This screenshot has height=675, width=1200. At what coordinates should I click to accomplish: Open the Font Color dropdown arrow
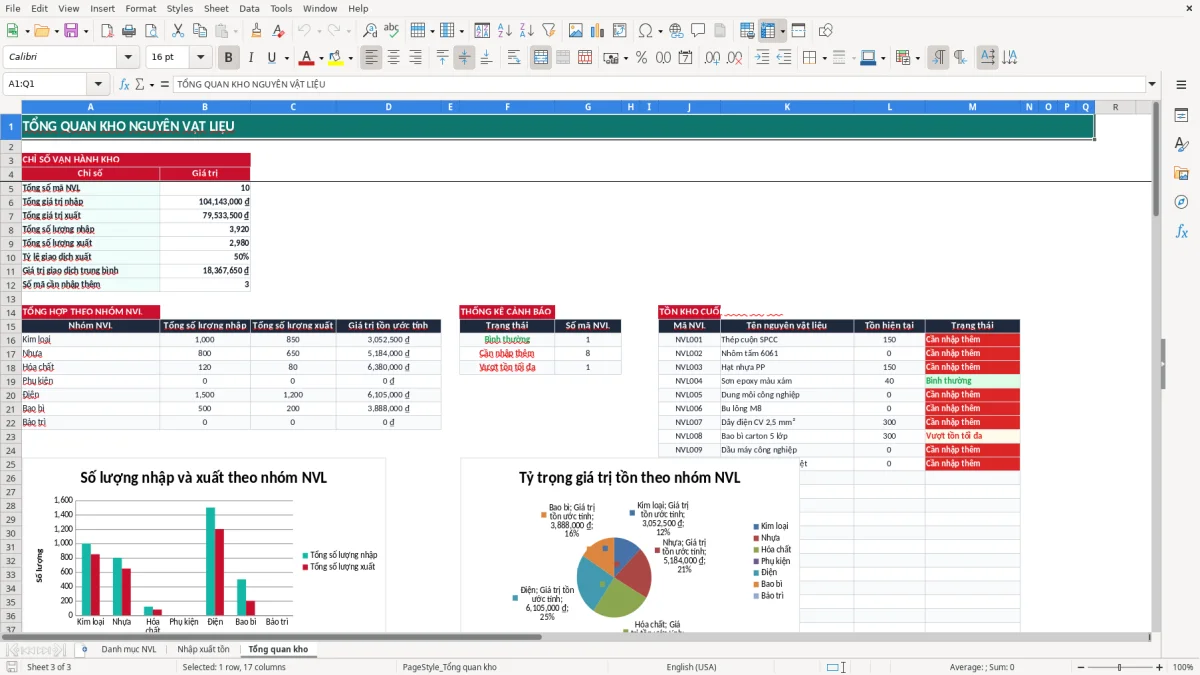click(x=322, y=58)
